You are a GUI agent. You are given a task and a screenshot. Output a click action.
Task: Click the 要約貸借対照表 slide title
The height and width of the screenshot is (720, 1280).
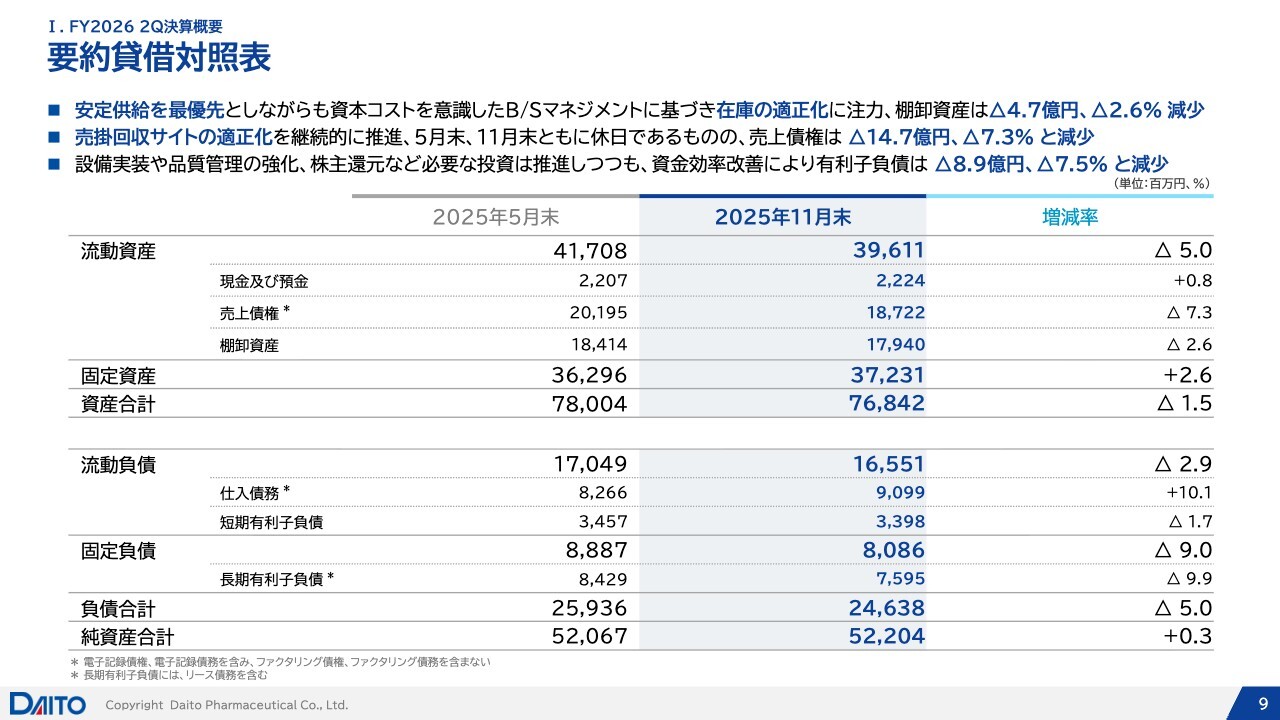pos(159,58)
